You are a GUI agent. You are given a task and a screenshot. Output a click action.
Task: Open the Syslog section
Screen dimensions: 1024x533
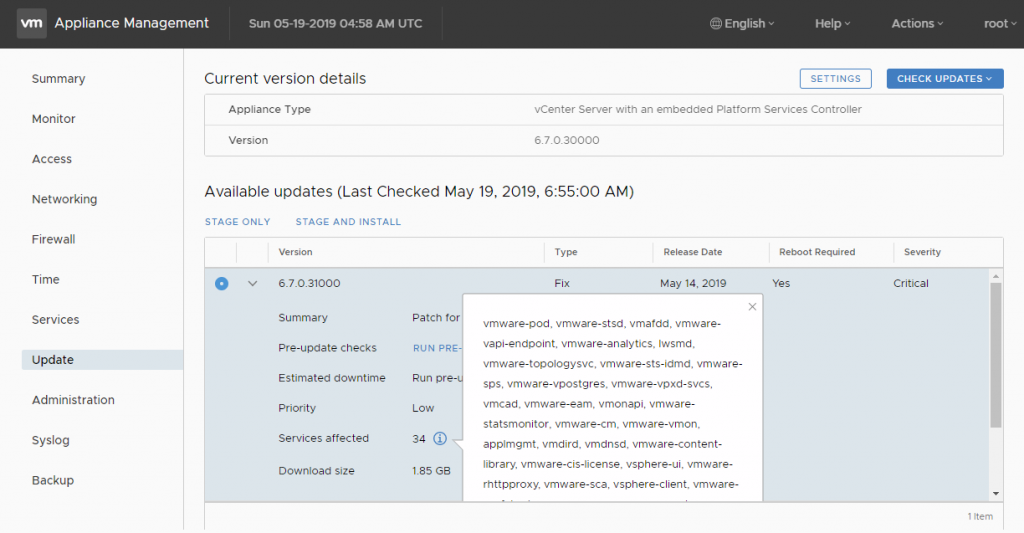pyautogui.click(x=50, y=440)
